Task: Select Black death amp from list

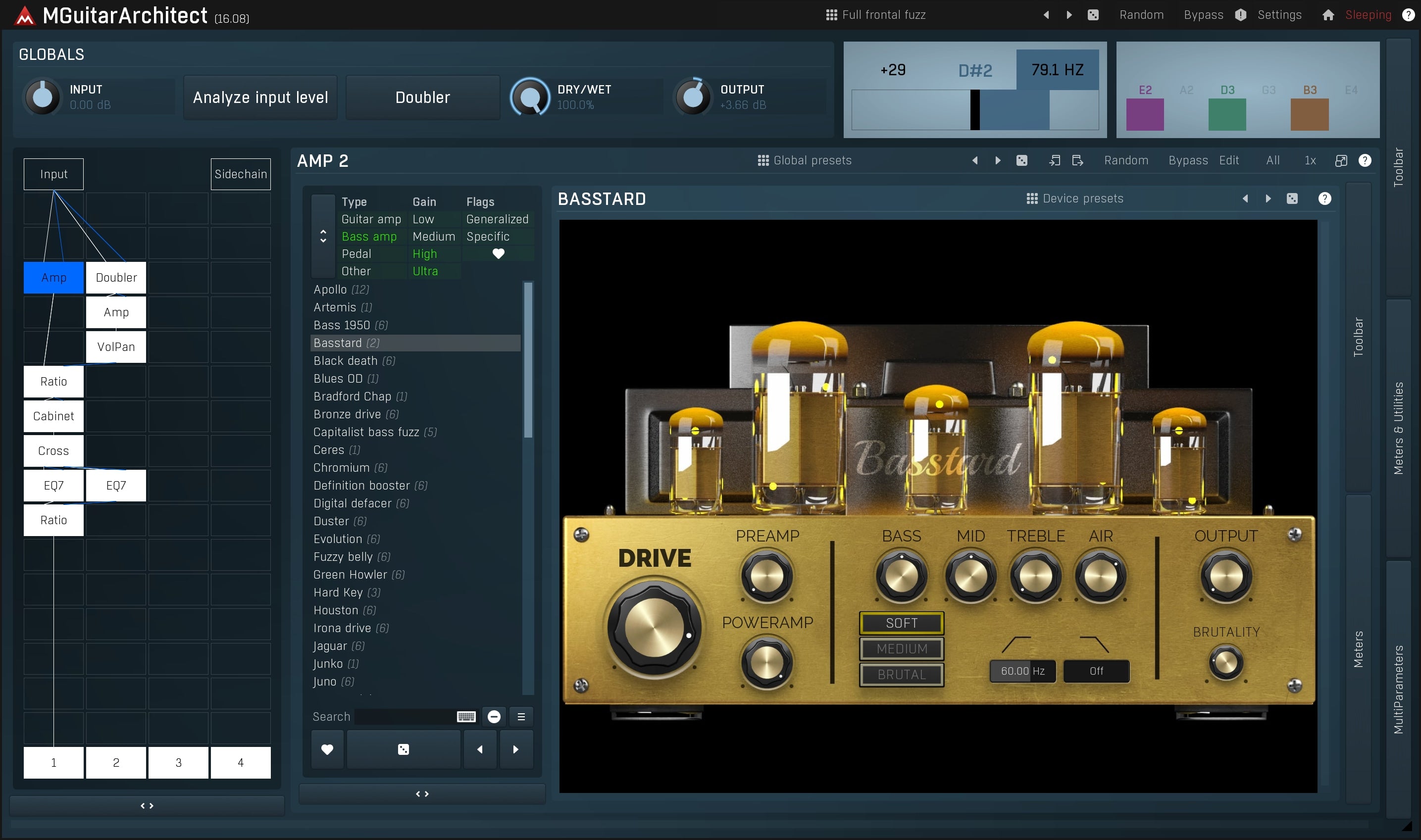Action: (345, 360)
